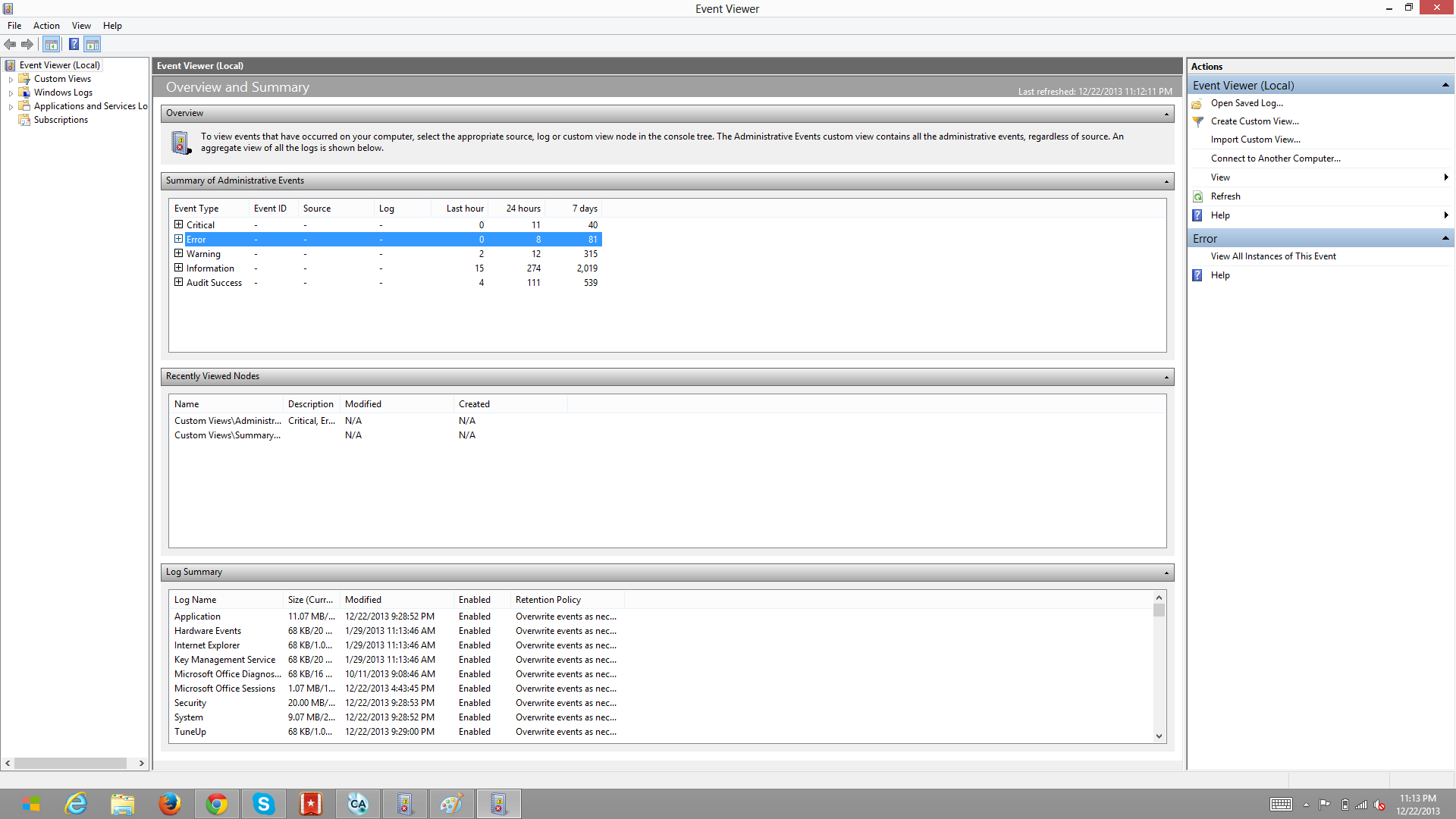Open the on-screen keyboard tray icon
This screenshot has width=1456, height=819.
pyautogui.click(x=1282, y=805)
